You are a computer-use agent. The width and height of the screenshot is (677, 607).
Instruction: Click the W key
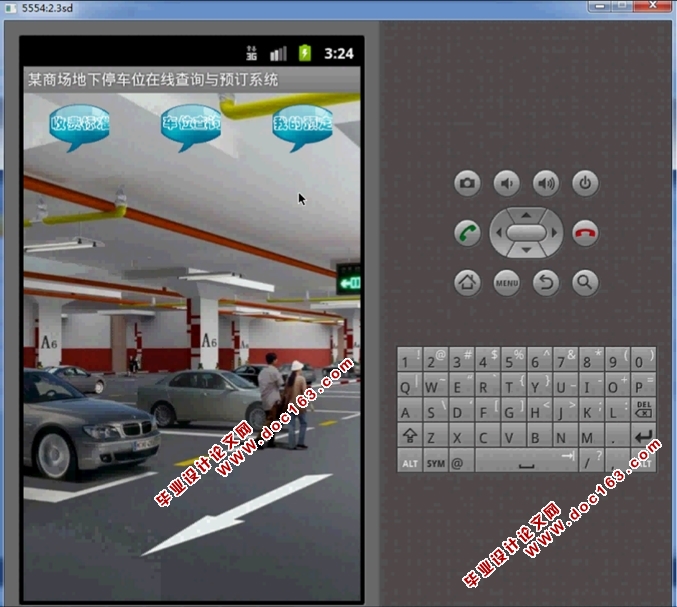coord(436,384)
